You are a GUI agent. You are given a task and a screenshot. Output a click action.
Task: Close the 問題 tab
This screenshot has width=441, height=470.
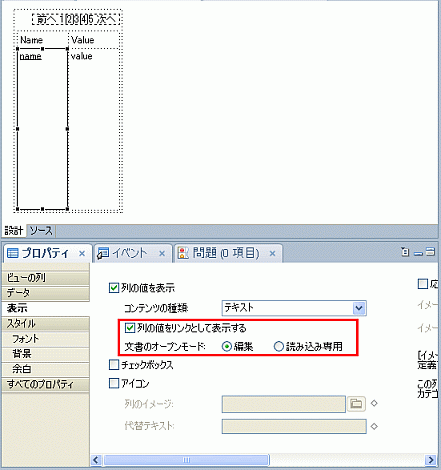[x=272, y=254]
